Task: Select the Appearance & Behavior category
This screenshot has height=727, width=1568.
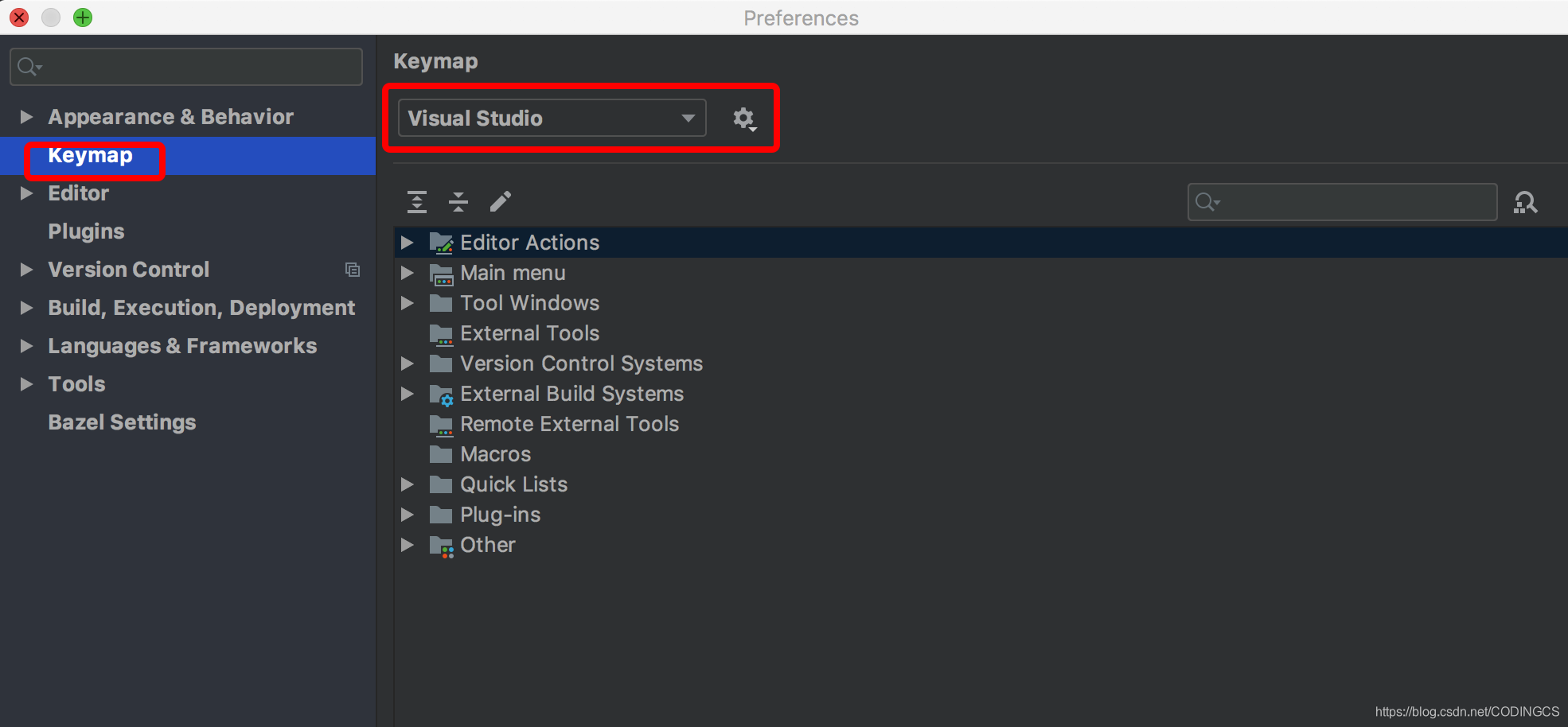Action: 170,117
